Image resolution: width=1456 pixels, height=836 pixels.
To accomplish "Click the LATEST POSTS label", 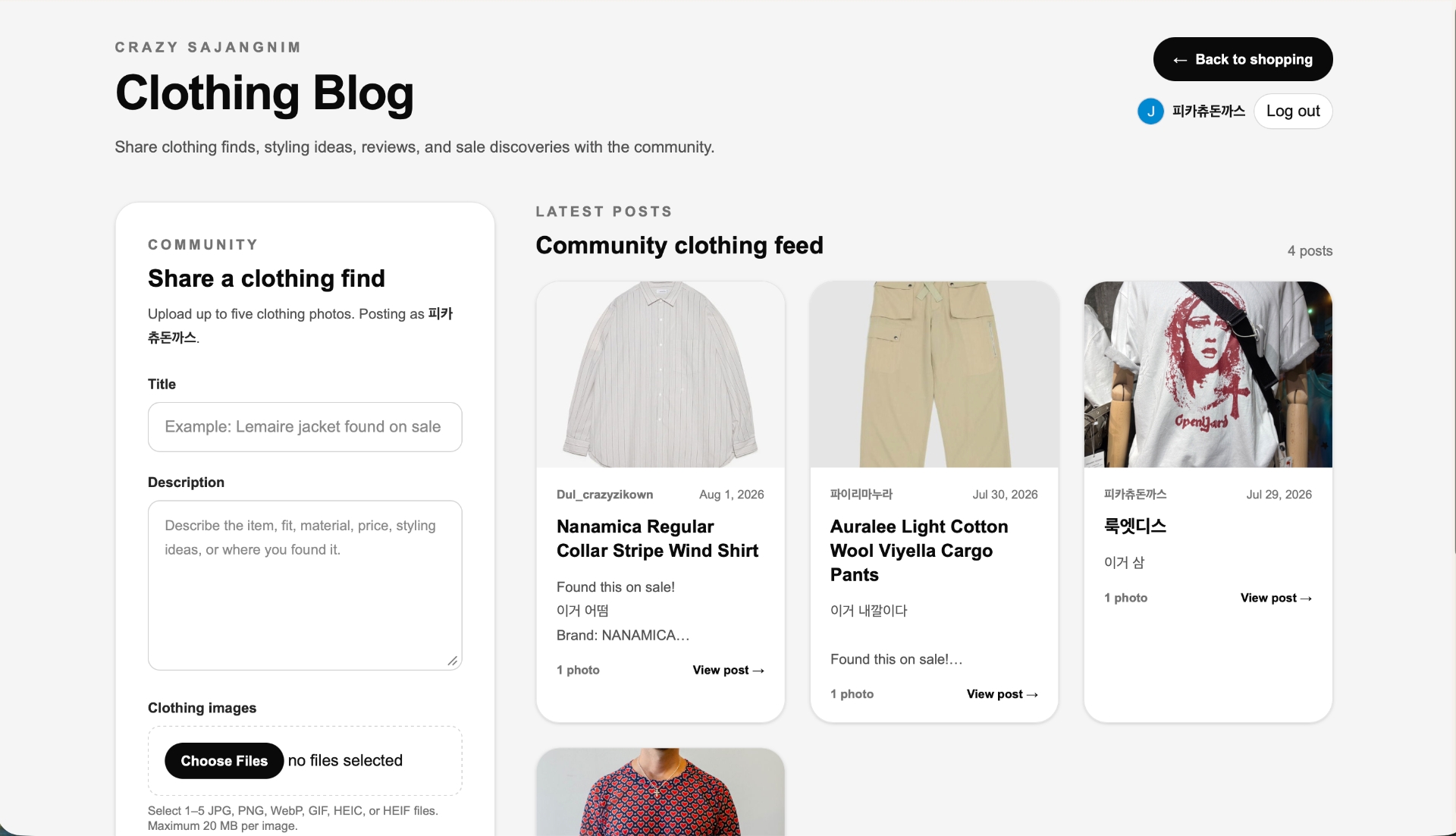I will pos(604,212).
